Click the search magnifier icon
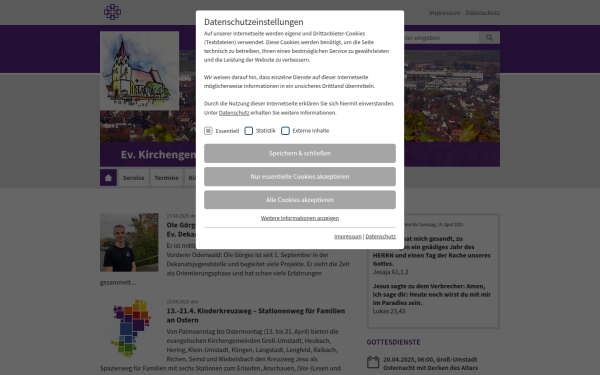 [489, 38]
